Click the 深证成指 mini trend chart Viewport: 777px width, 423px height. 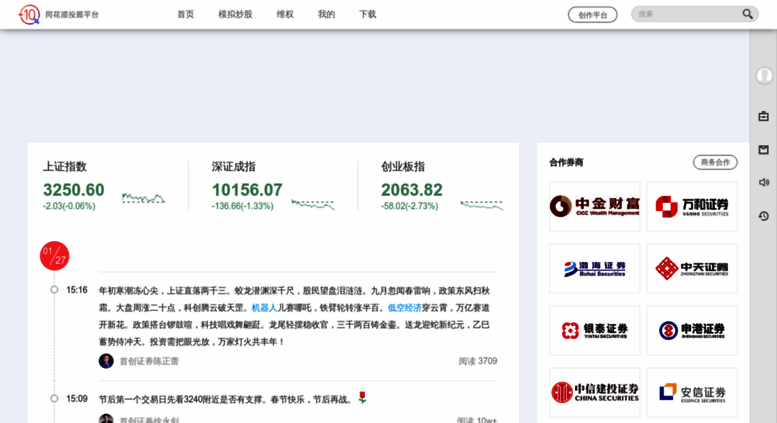(313, 204)
